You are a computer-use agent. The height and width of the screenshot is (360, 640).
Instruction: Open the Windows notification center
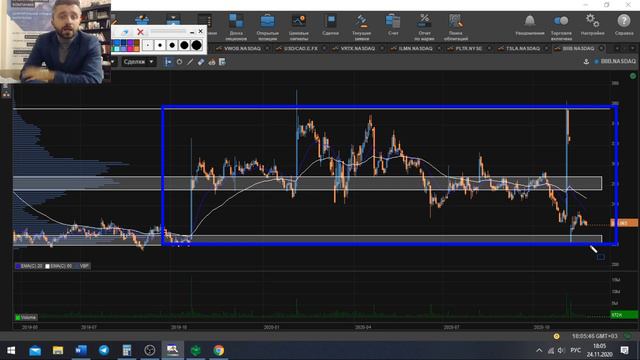624,350
